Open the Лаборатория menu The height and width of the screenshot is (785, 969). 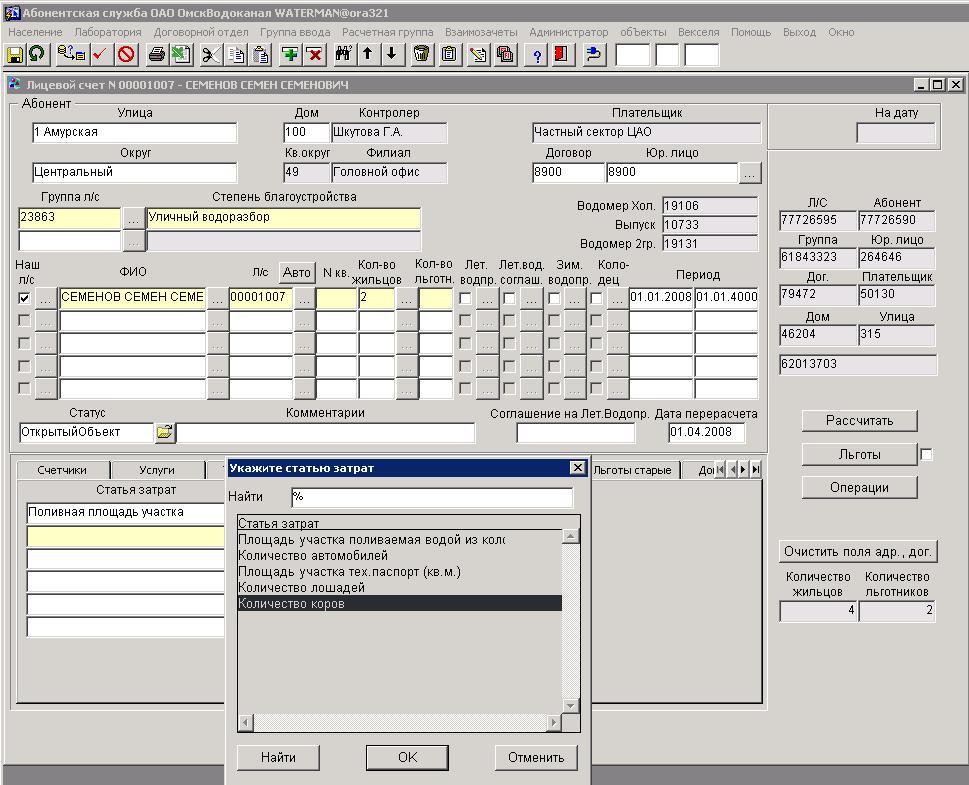(x=108, y=32)
